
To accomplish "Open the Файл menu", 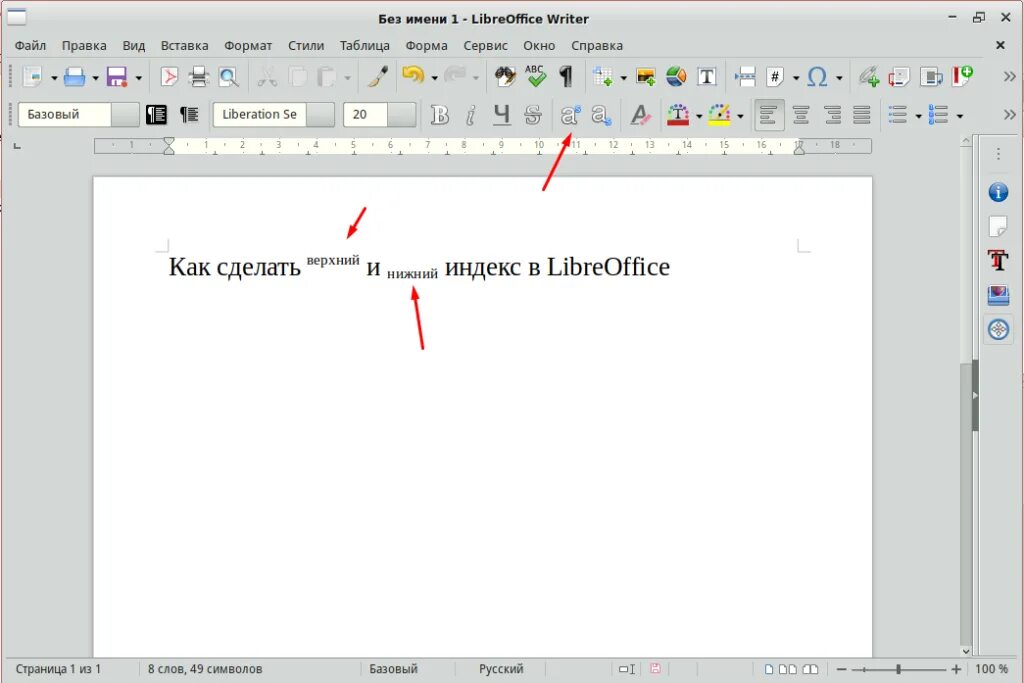I will pyautogui.click(x=31, y=46).
